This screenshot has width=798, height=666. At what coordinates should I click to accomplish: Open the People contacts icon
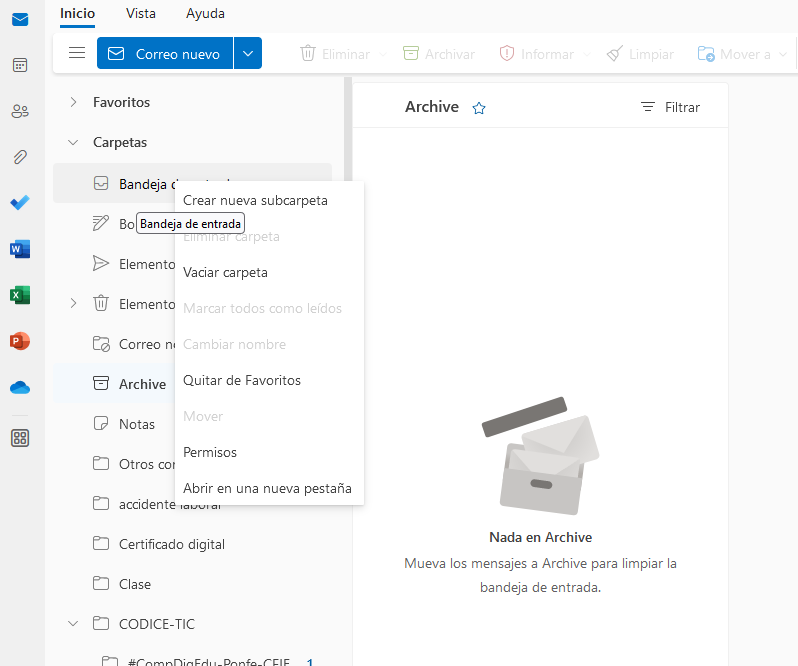click(20, 111)
